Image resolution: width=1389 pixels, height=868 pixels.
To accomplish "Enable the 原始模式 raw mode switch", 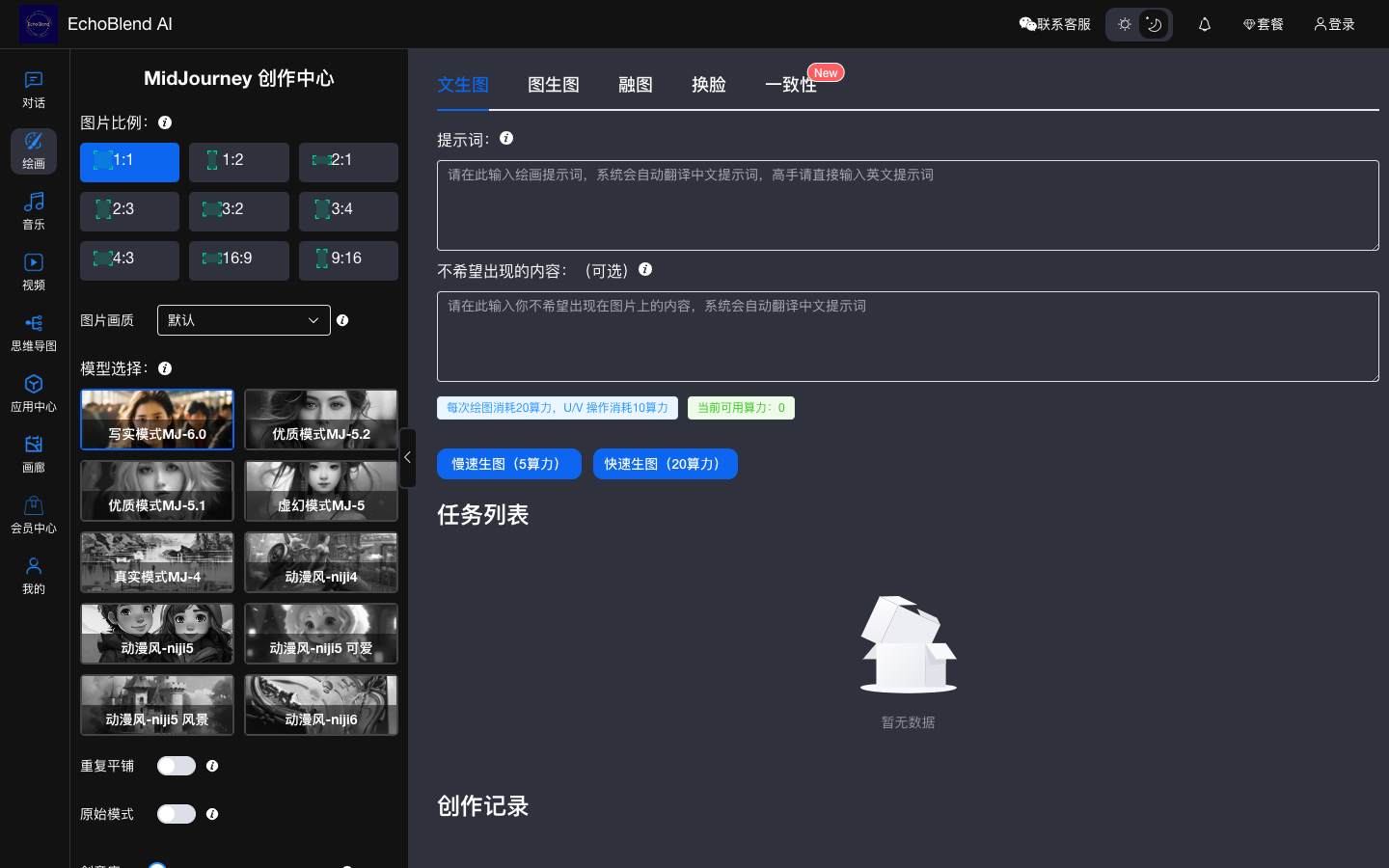I will click(177, 814).
